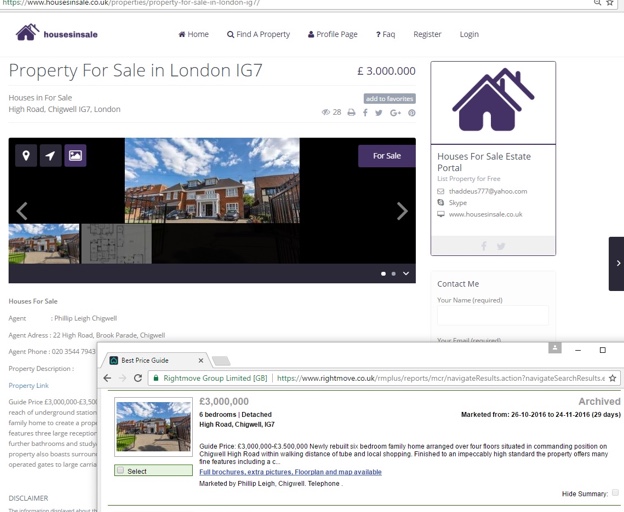624x512 pixels.
Task: Select the floorplan thumbnail
Action: (116, 243)
